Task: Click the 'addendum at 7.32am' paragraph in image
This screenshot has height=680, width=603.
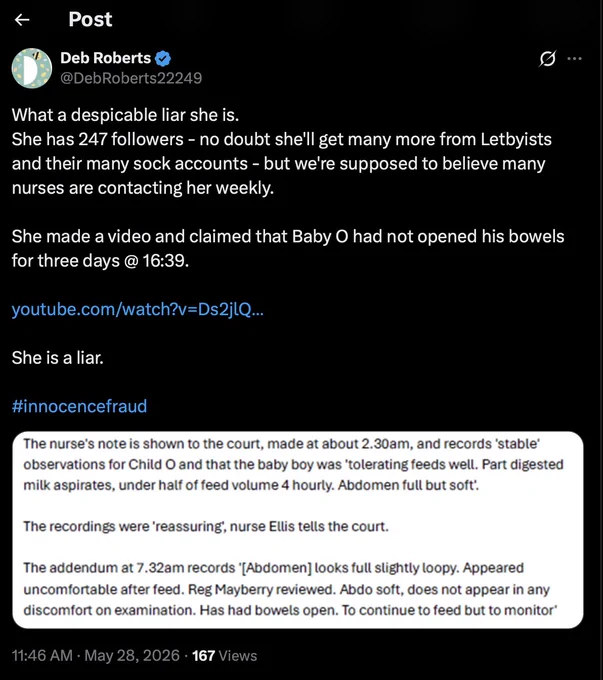Action: tap(290, 589)
